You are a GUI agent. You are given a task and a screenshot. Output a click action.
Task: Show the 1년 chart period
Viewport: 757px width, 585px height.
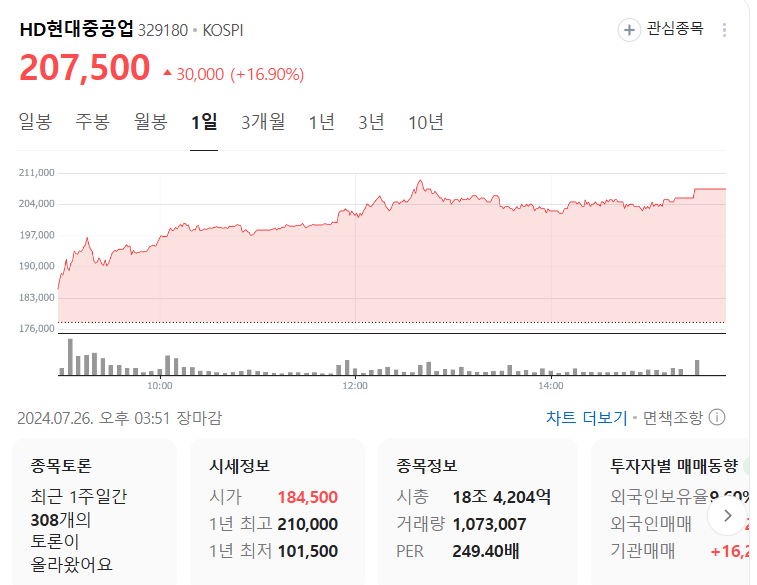[x=322, y=122]
